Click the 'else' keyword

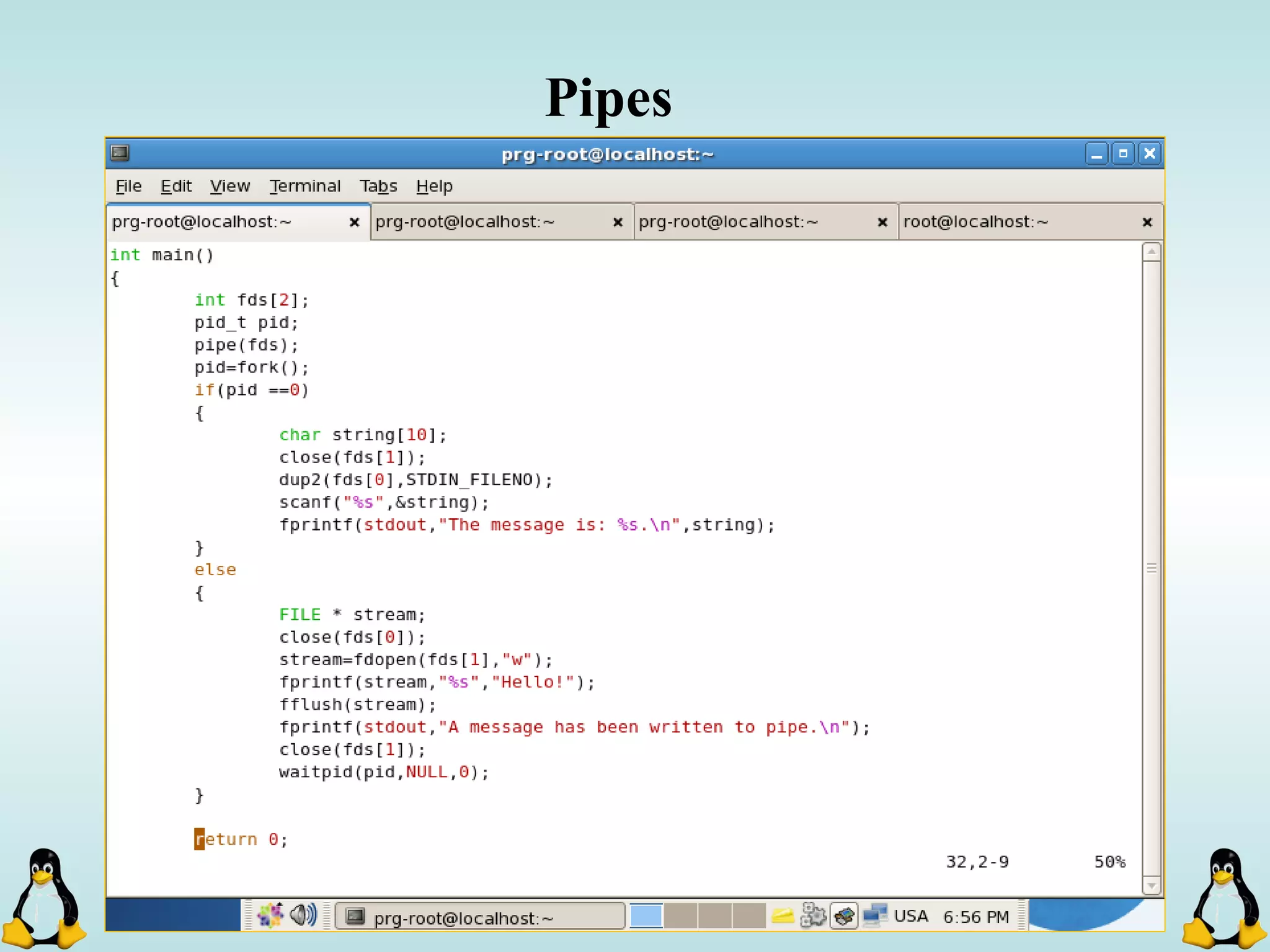click(x=215, y=570)
